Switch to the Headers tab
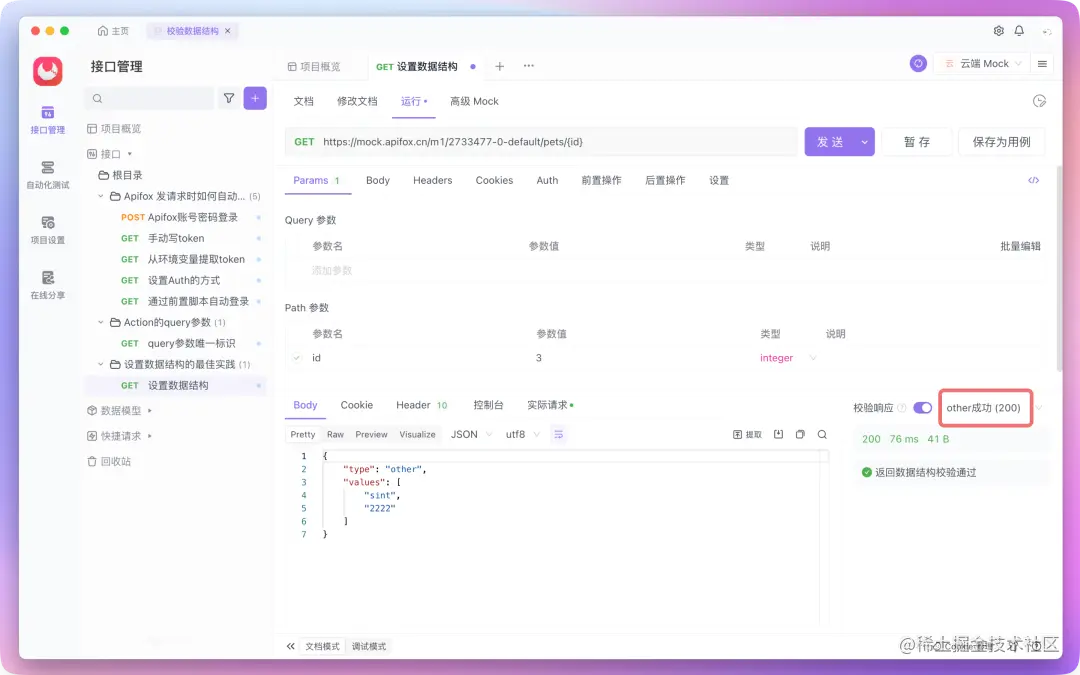This screenshot has width=1080, height=675. pos(432,180)
